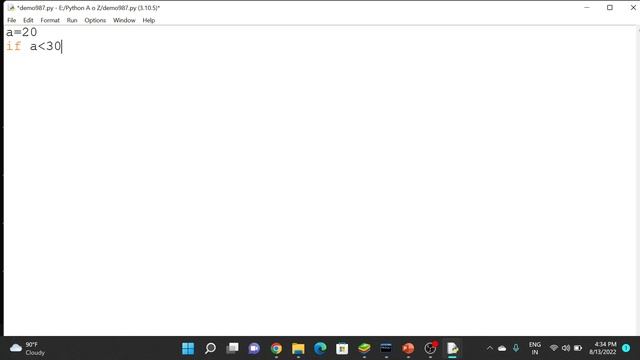Viewport: 640px width, 360px height.
Task: Close the demo987.py window
Action: [633, 7]
